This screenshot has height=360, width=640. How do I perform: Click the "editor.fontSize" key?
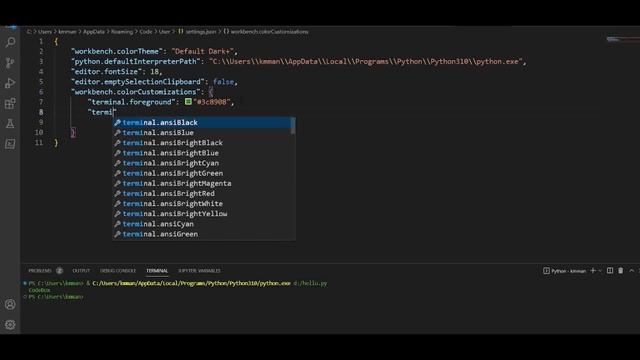click(x=107, y=71)
